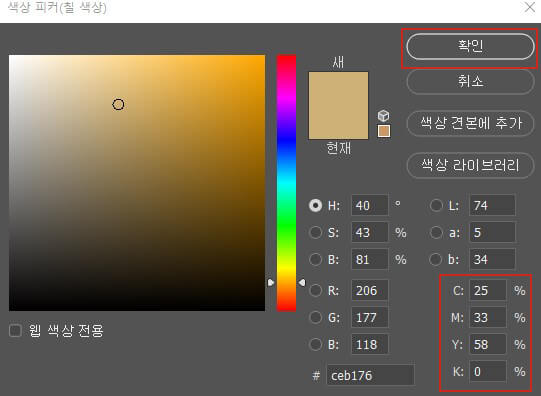The image size is (541, 396).
Task: Click the S value field showing 43
Action: pos(370,232)
